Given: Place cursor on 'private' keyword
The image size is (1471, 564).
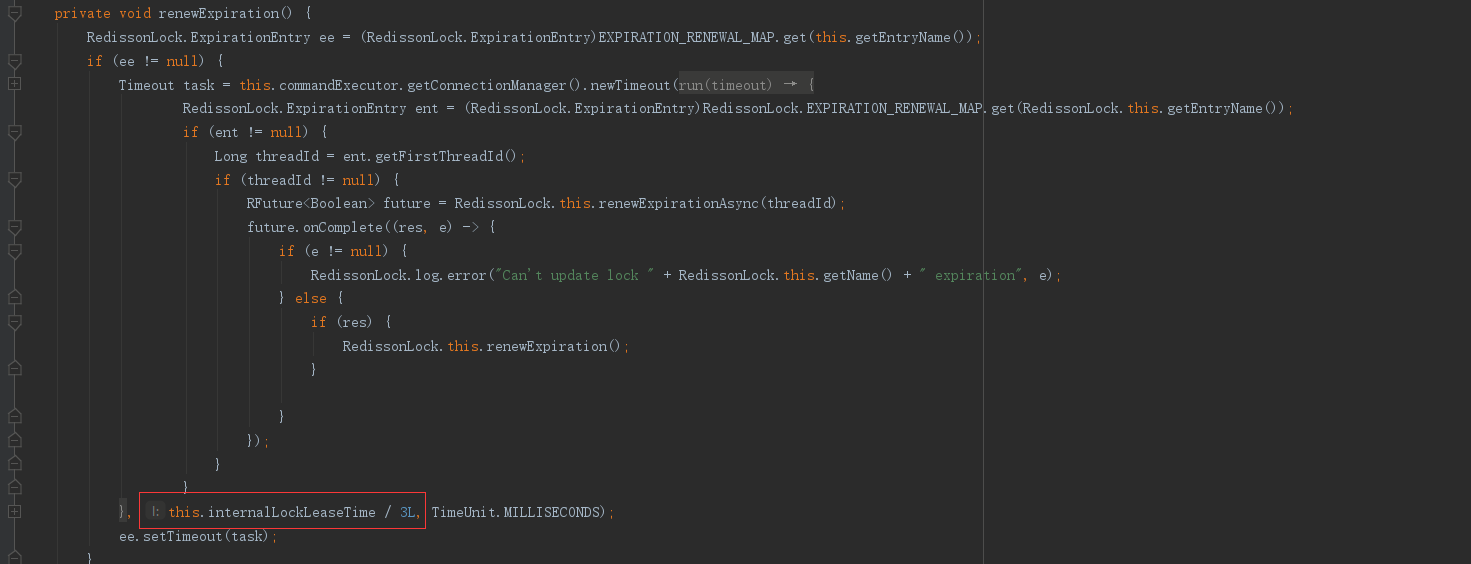Looking at the screenshot, I should (82, 13).
